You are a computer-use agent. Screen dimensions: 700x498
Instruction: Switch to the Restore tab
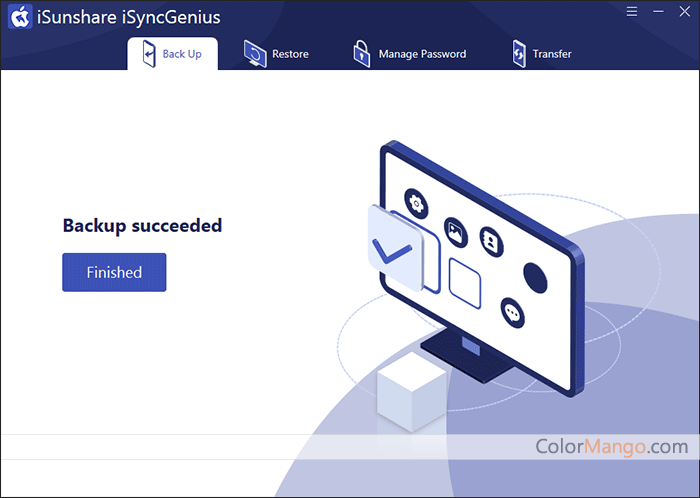tap(289, 54)
